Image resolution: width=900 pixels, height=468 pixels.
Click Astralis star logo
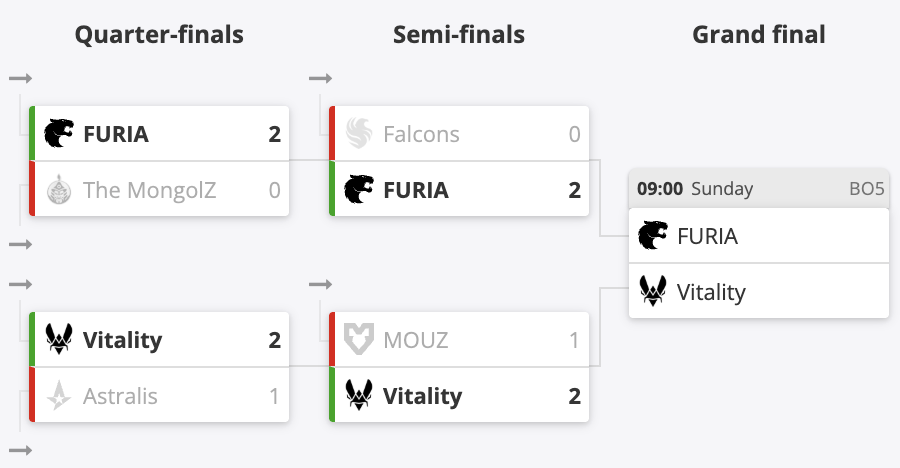click(59, 396)
